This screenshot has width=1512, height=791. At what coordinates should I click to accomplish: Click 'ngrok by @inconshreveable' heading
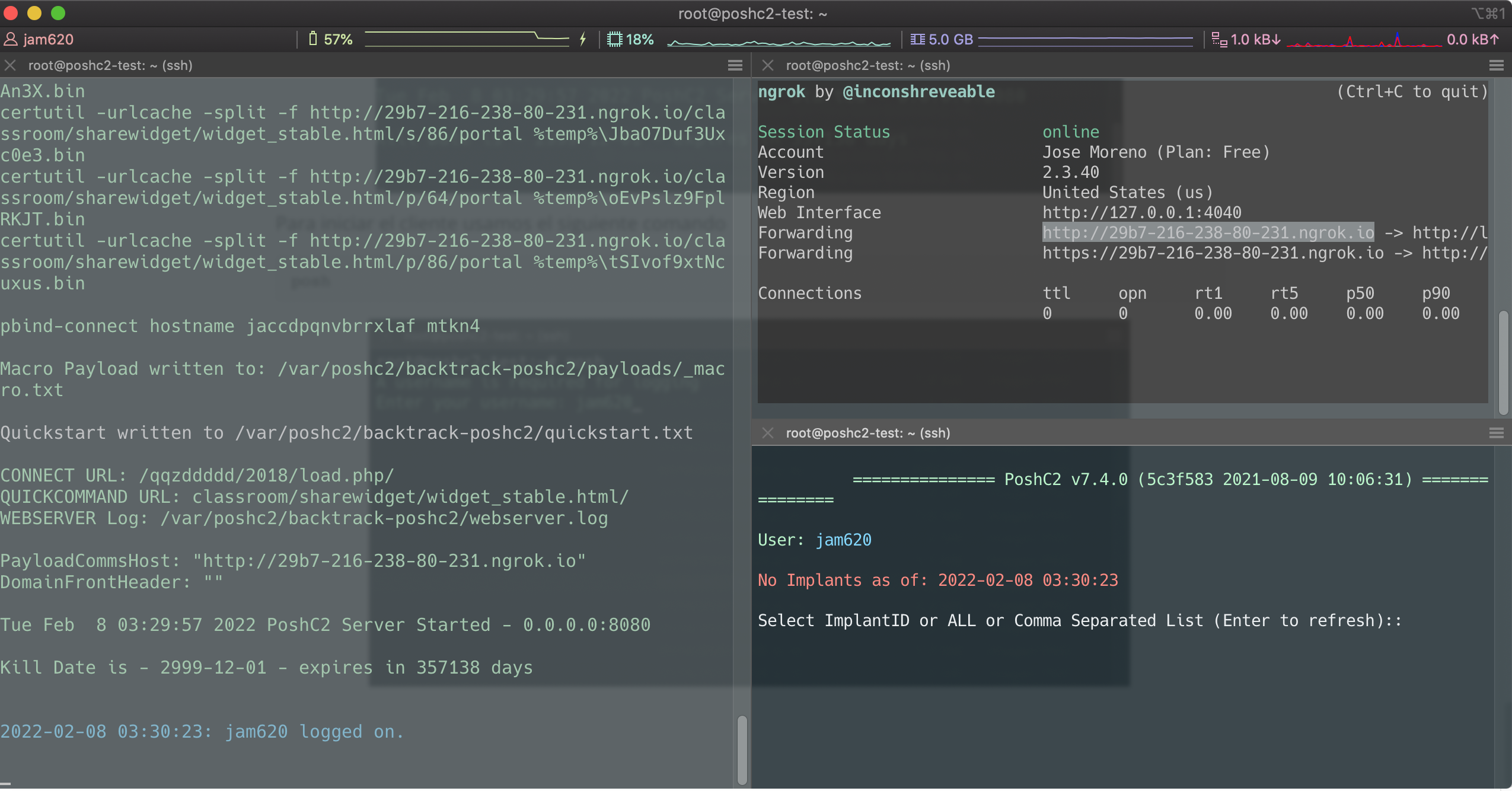pyautogui.click(x=876, y=91)
